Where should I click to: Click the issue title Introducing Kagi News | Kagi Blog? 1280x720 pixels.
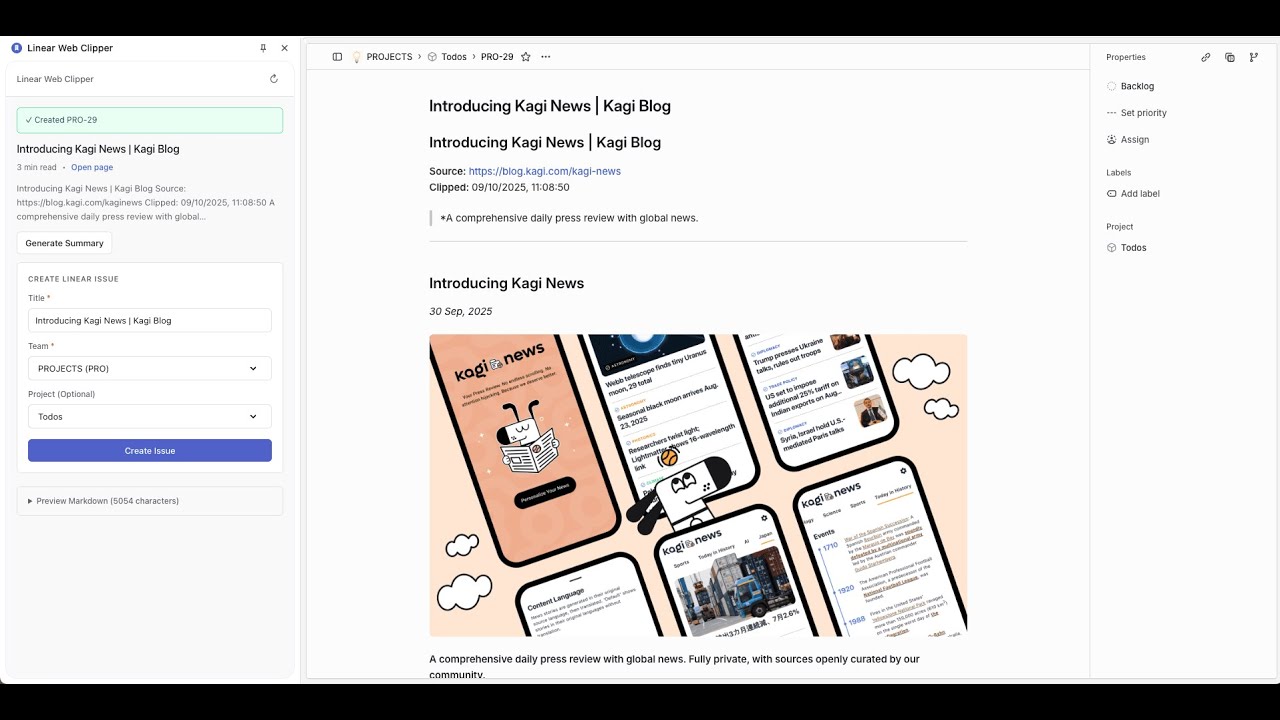coord(550,106)
